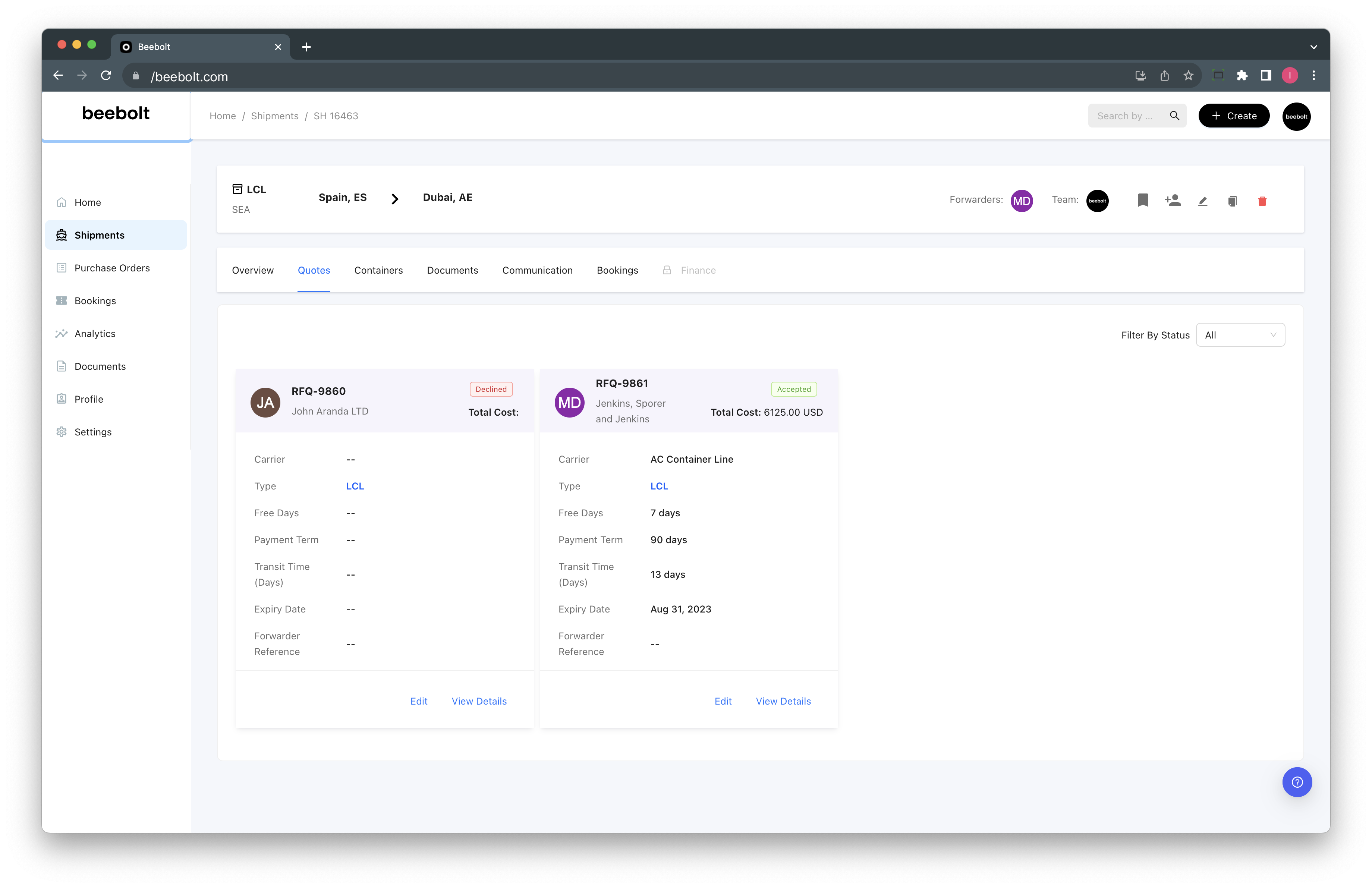Click the search magnifier icon
Screen dimensions: 1372x888
1174,116
